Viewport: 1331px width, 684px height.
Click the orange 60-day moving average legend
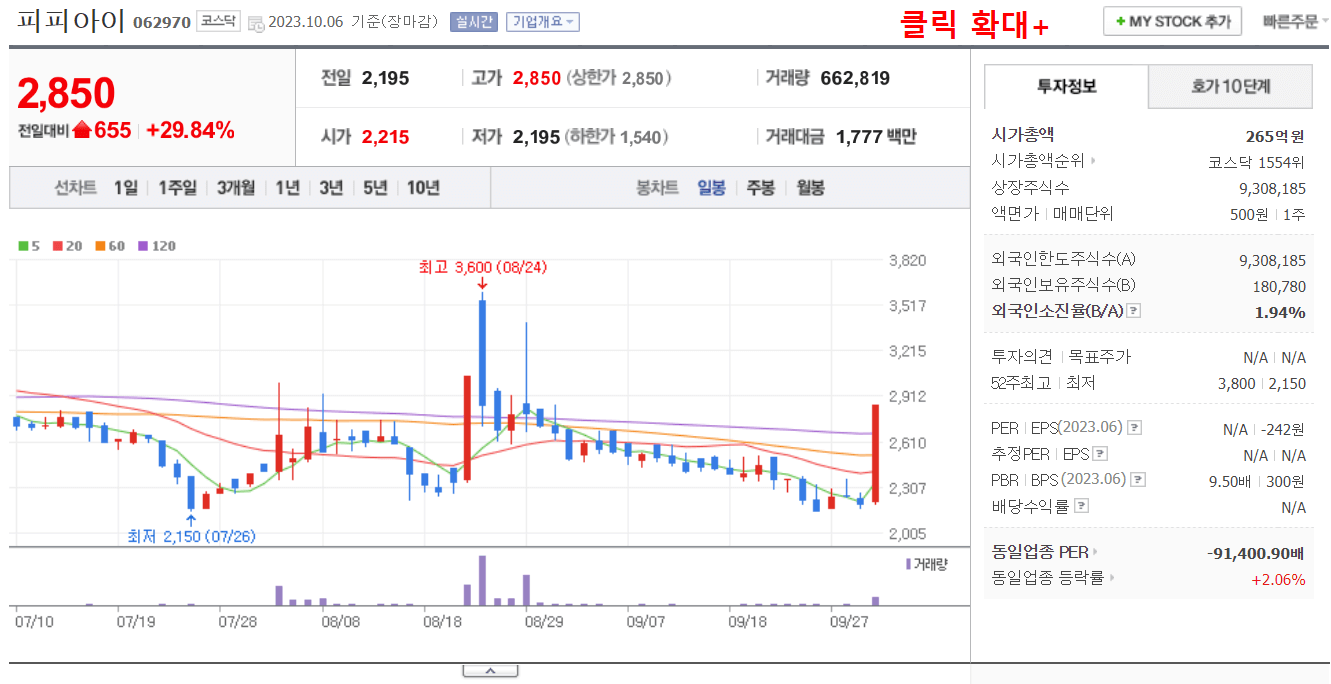(x=110, y=246)
